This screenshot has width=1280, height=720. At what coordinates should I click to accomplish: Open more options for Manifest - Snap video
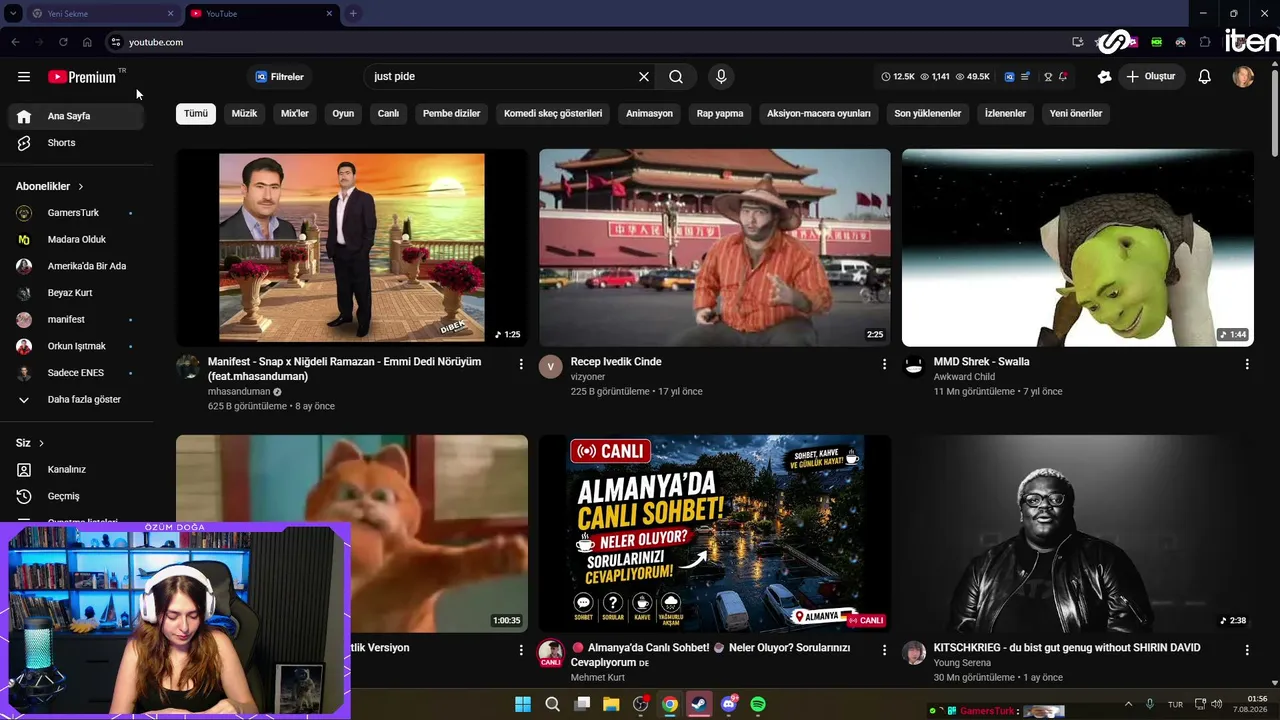(x=521, y=364)
